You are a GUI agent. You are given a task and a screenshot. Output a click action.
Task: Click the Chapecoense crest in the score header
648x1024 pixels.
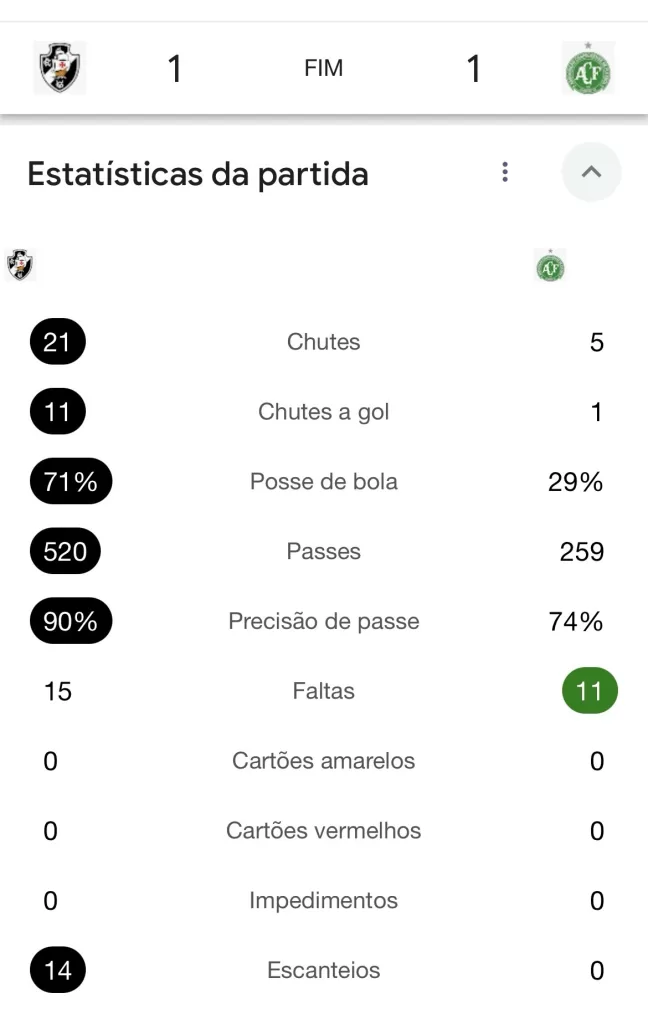(588, 68)
